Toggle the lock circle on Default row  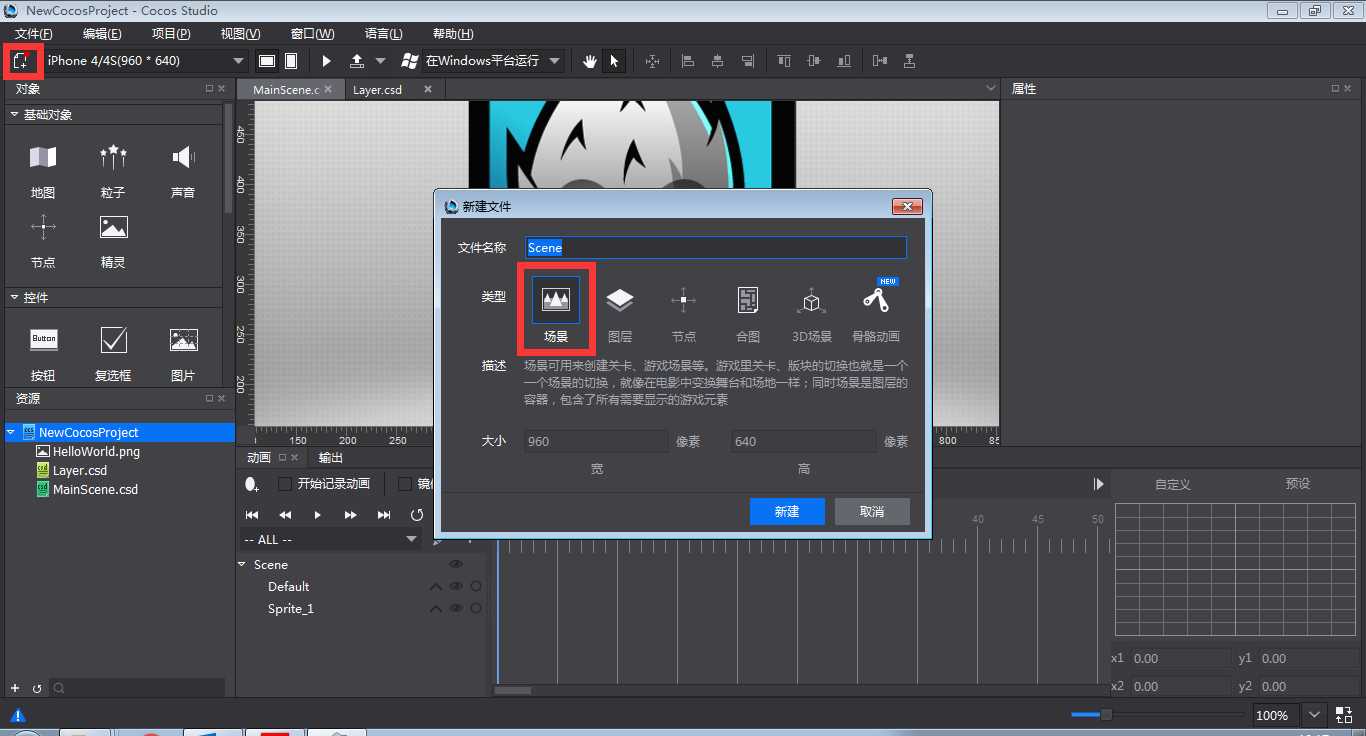coord(476,587)
